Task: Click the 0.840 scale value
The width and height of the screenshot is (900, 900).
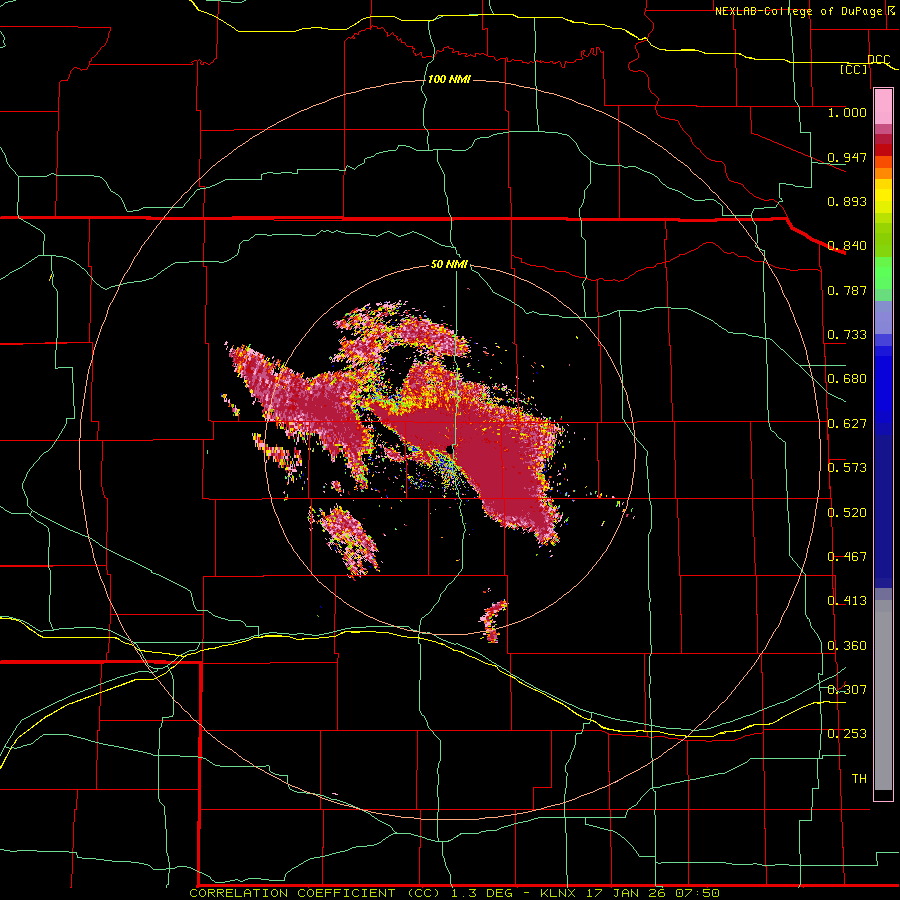Action: [x=847, y=246]
